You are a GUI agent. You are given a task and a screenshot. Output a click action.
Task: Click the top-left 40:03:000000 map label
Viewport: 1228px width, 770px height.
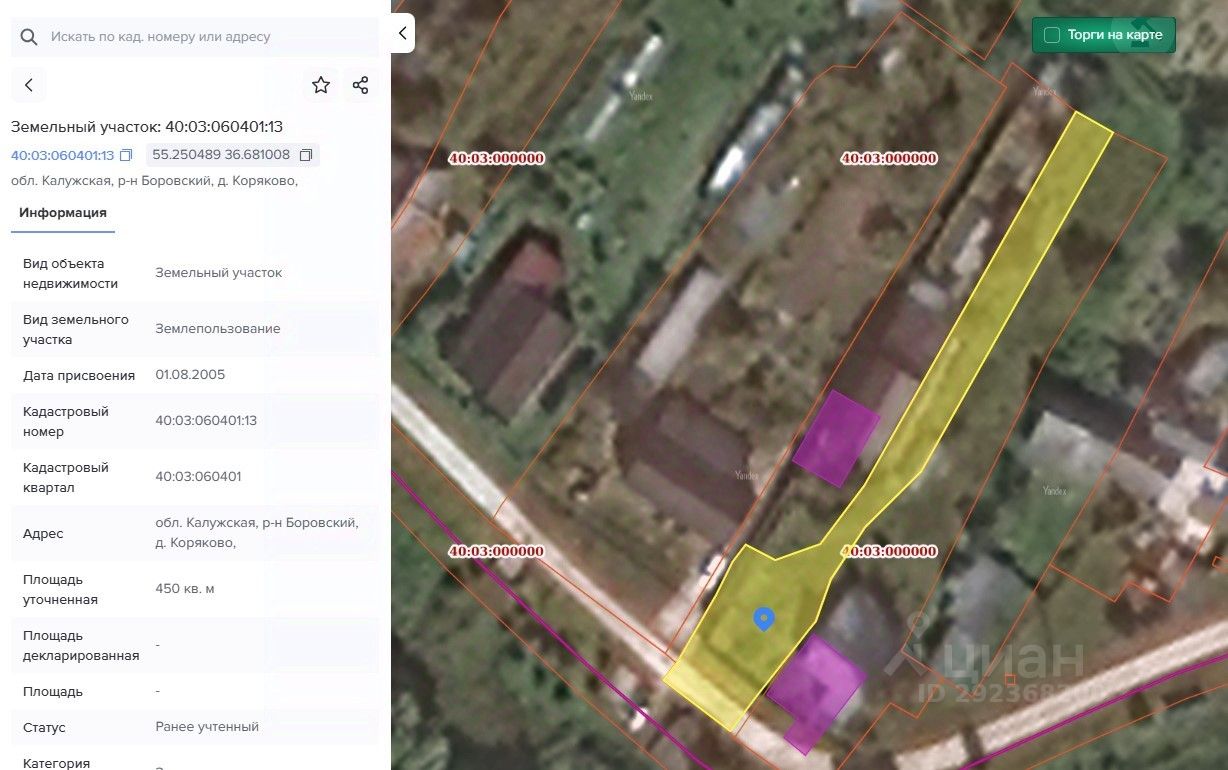tap(496, 158)
